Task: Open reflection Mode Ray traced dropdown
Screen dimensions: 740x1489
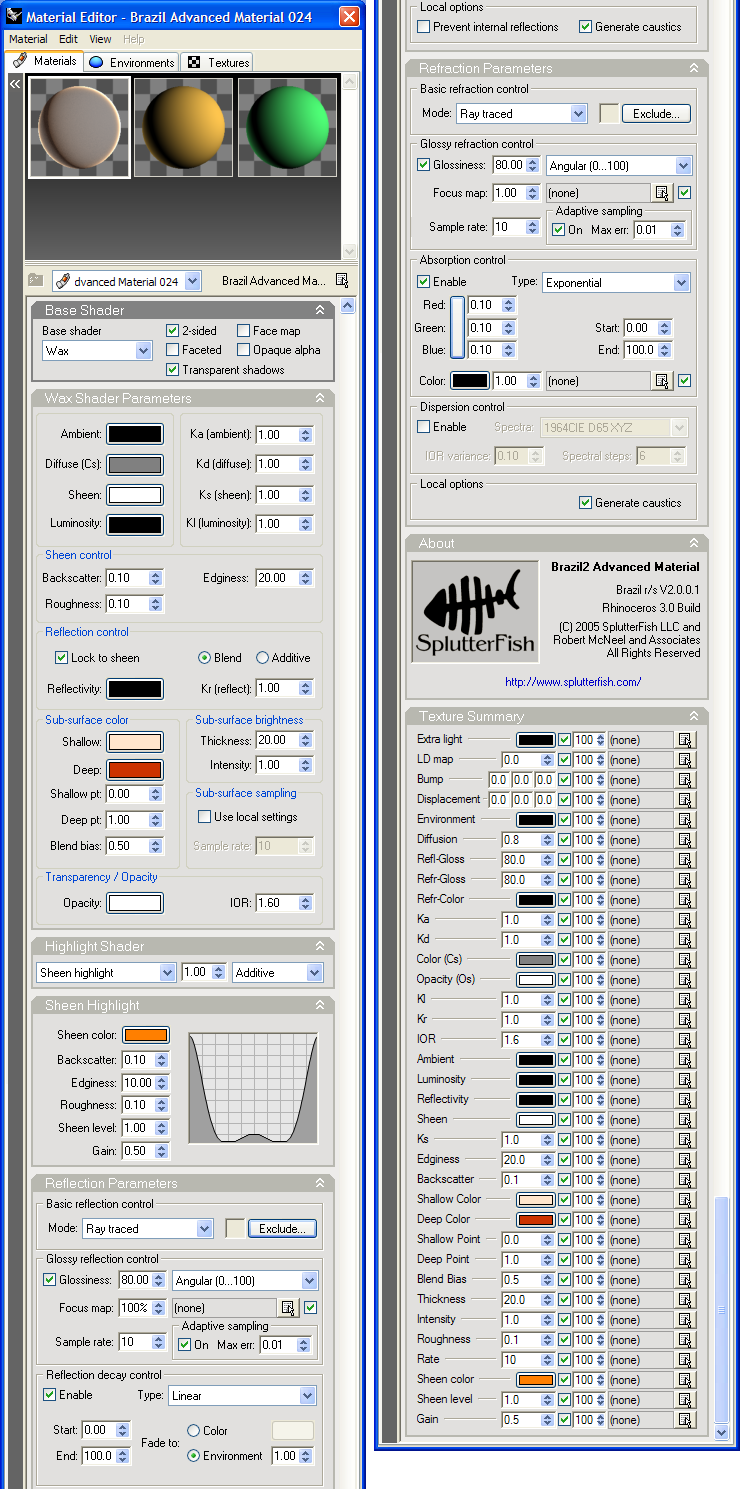Action: [x=148, y=1229]
